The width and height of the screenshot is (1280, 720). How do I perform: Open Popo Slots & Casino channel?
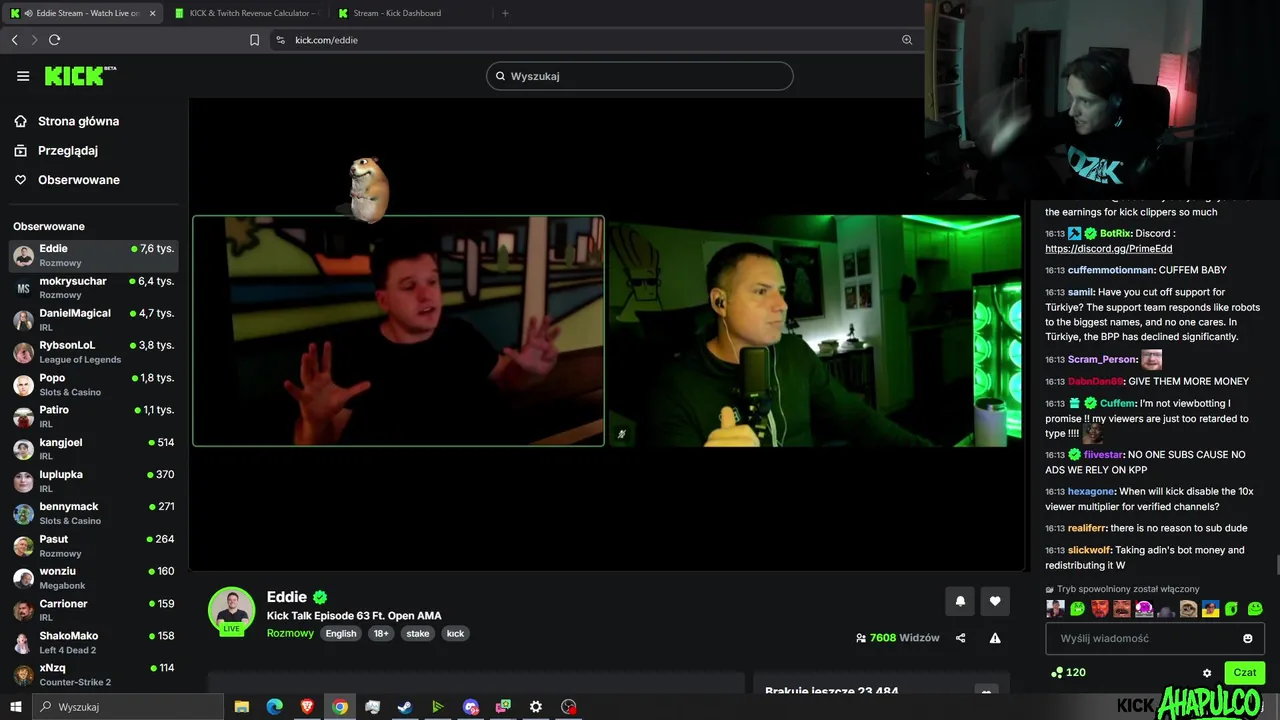94,385
